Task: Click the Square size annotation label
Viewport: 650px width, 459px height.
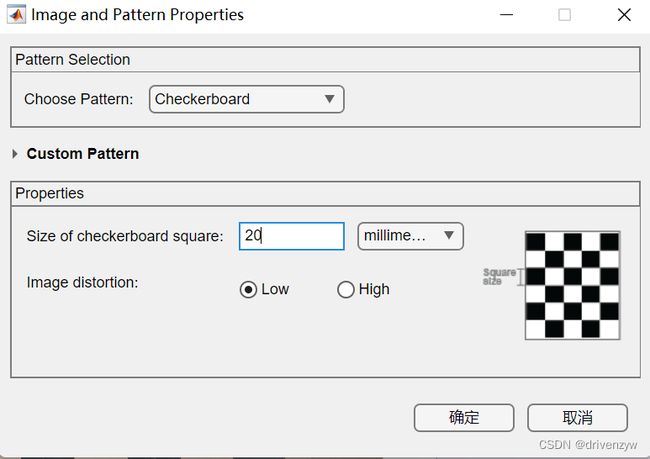Action: 499,277
